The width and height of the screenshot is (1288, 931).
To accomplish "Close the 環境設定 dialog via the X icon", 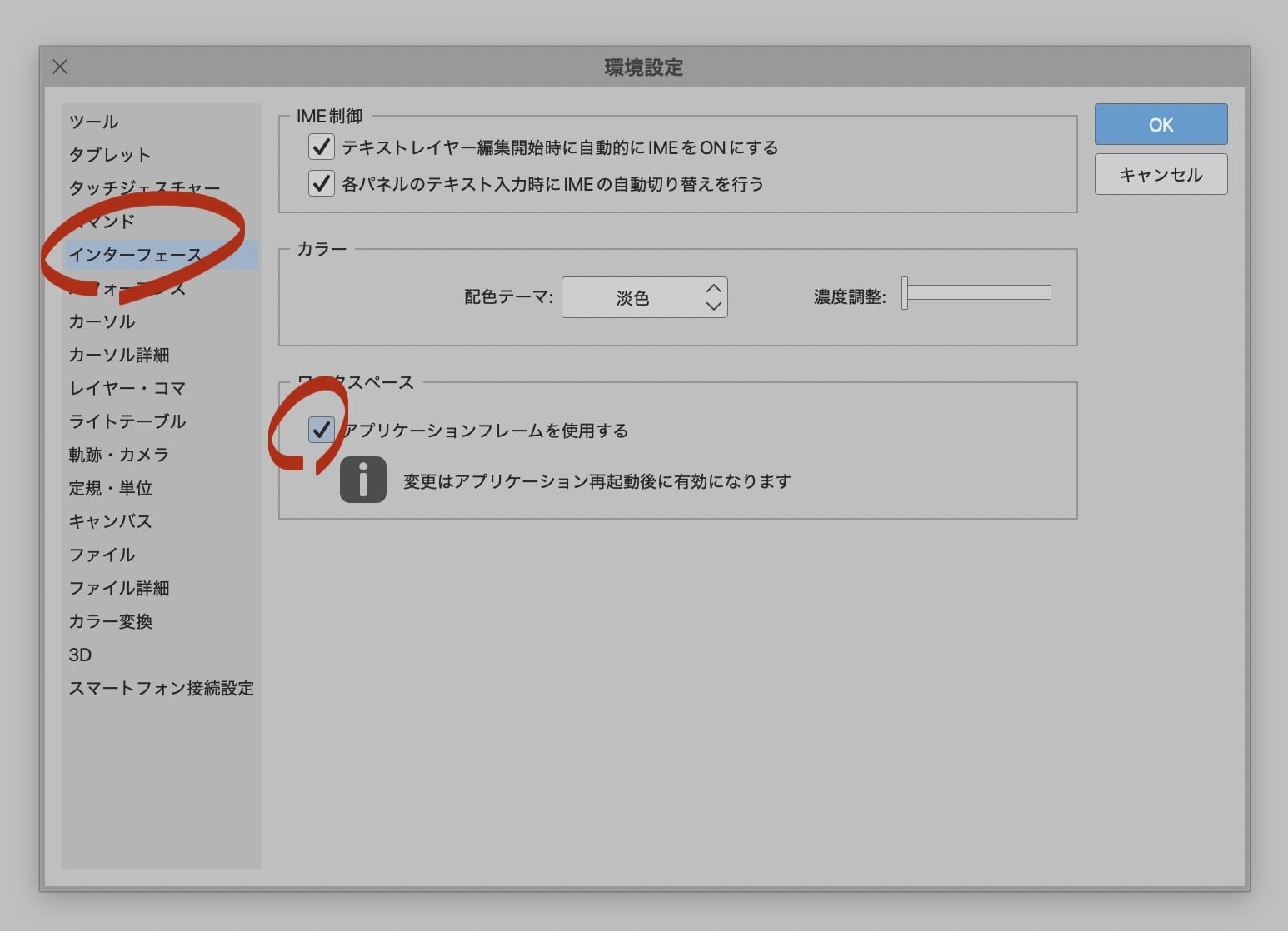I will pos(59,67).
